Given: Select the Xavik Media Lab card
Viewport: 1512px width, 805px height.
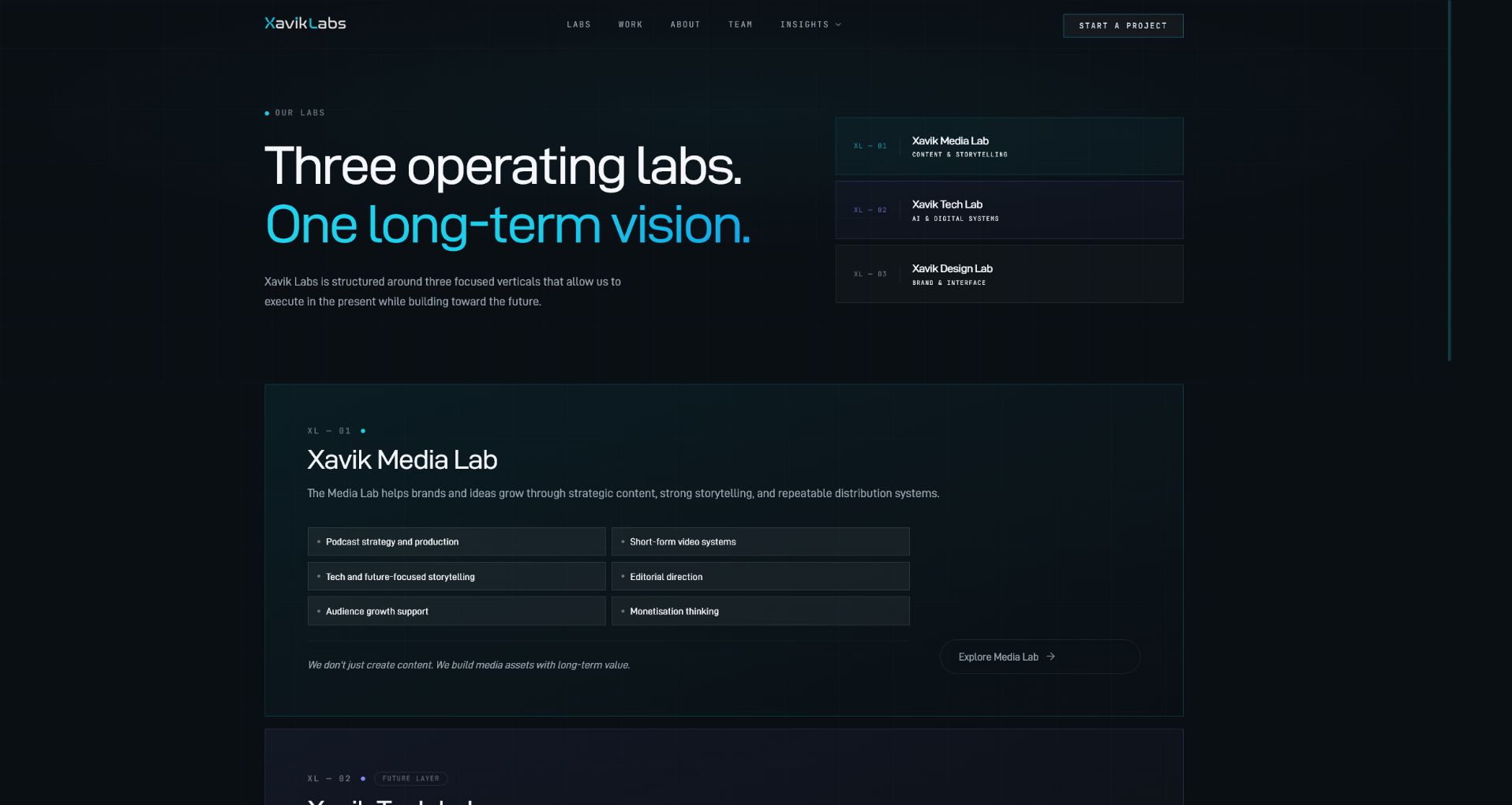Looking at the screenshot, I should click(1009, 146).
